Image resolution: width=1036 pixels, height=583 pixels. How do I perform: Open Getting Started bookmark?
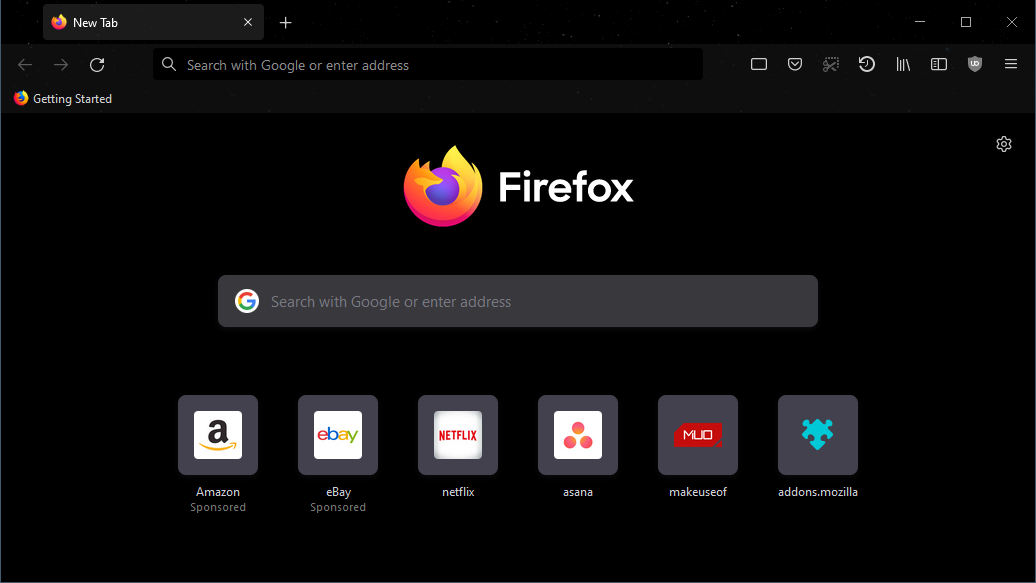[63, 99]
